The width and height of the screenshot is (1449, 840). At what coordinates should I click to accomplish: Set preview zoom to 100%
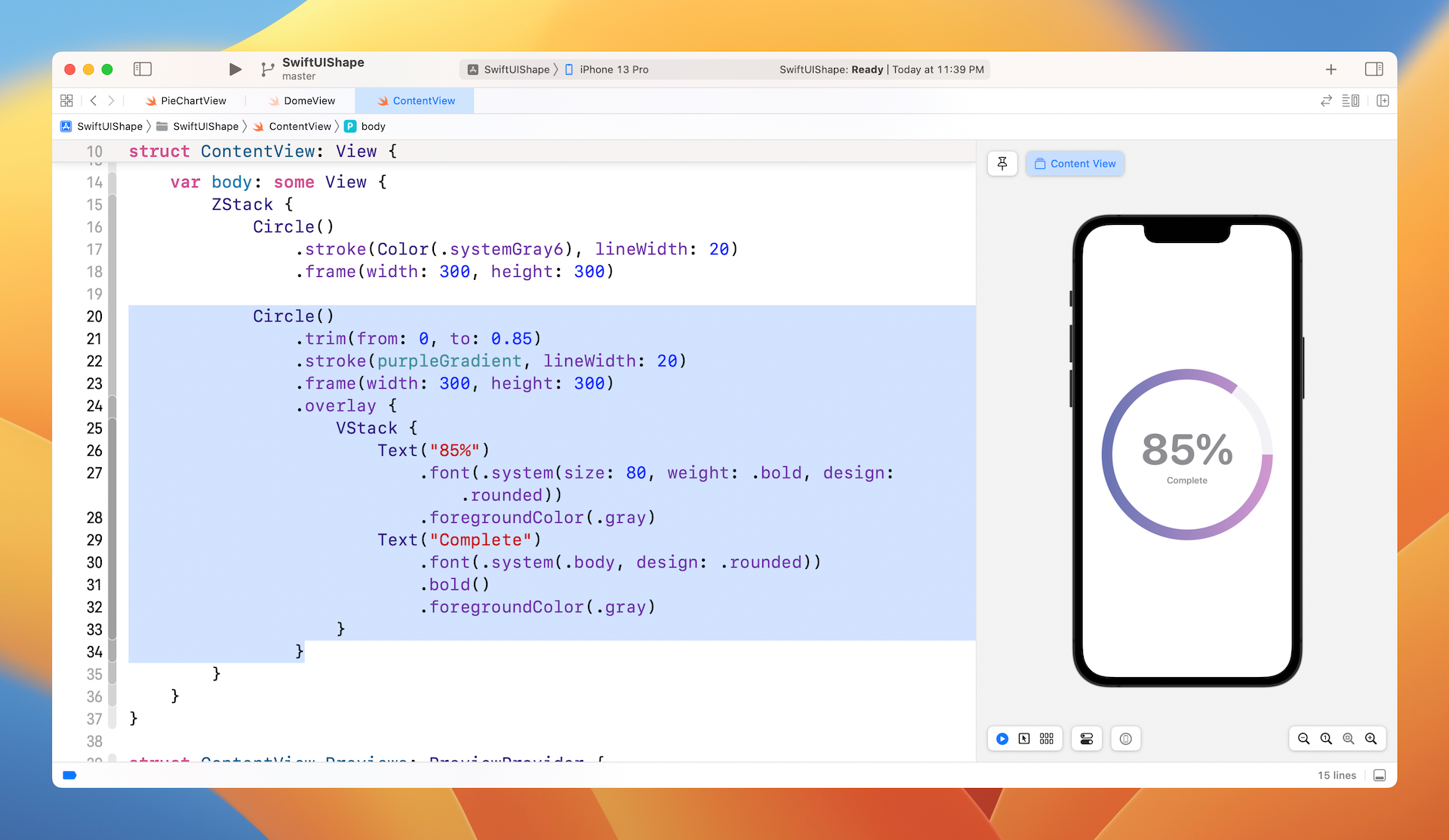click(x=1326, y=739)
